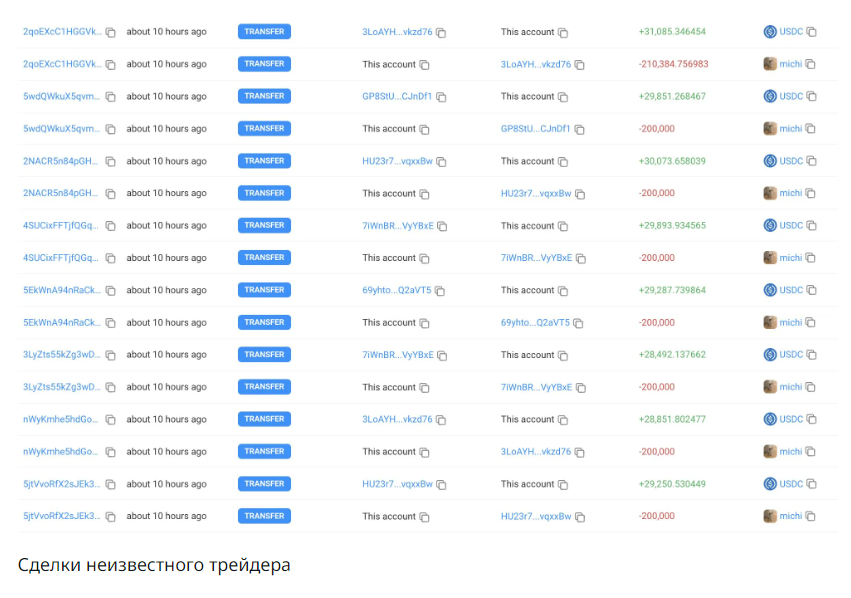This screenshot has width=851, height=598.
Task: Click 'about 10 hours ago' in +29,250.530449 row
Action: point(167,484)
